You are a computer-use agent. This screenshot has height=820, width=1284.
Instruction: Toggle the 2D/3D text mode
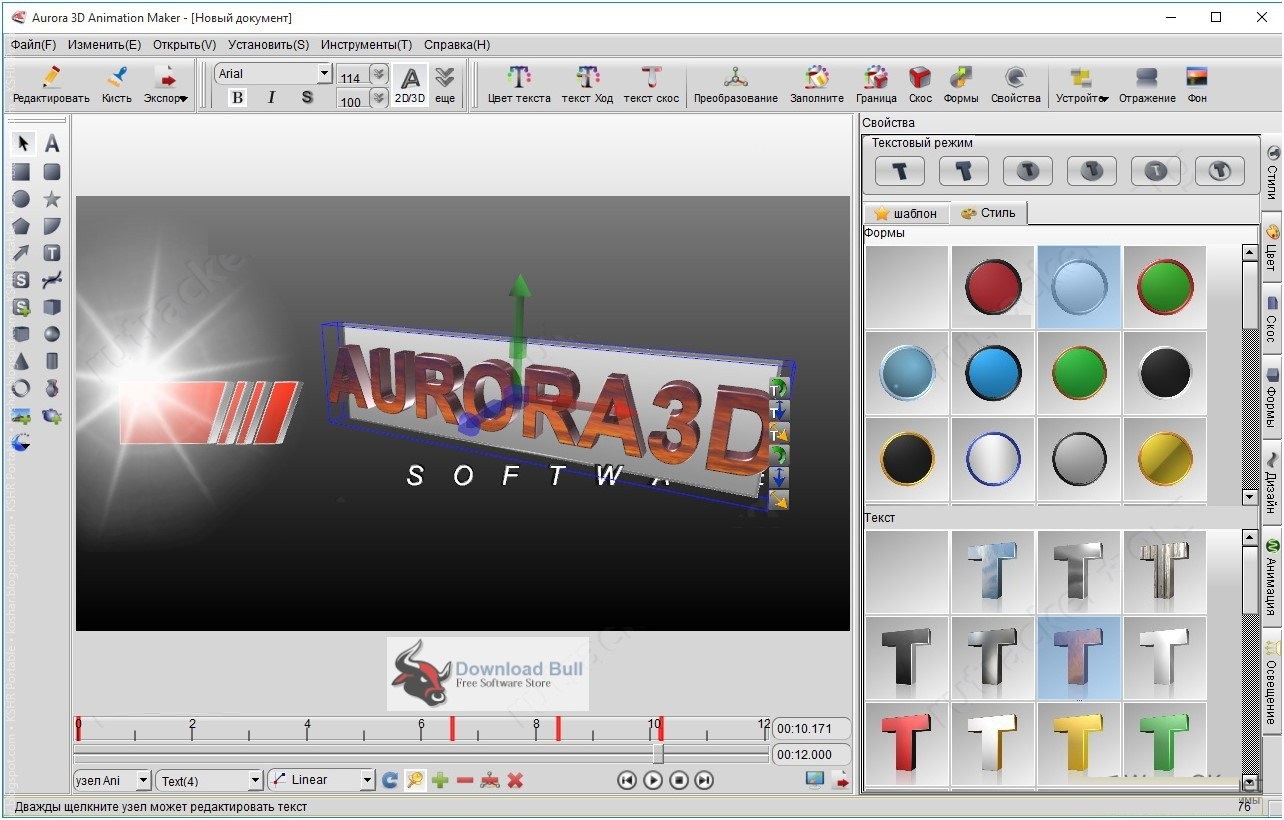click(x=409, y=84)
